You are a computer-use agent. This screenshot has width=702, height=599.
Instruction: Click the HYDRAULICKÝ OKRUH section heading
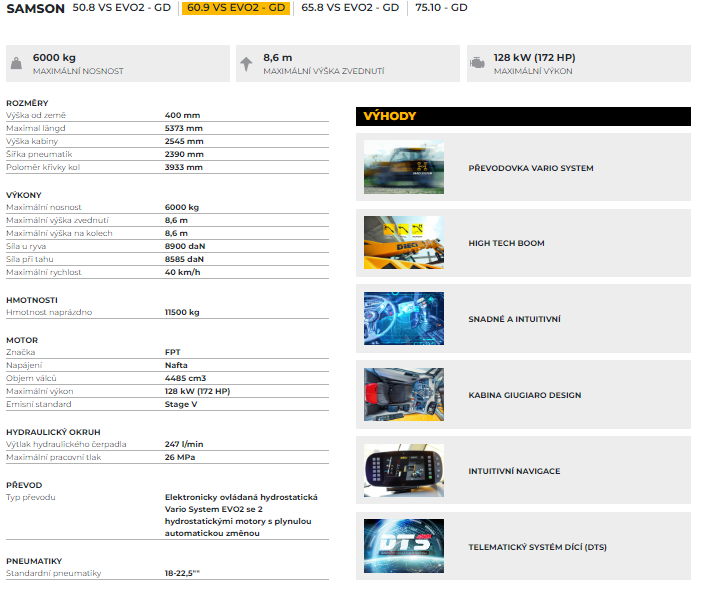pos(53,432)
